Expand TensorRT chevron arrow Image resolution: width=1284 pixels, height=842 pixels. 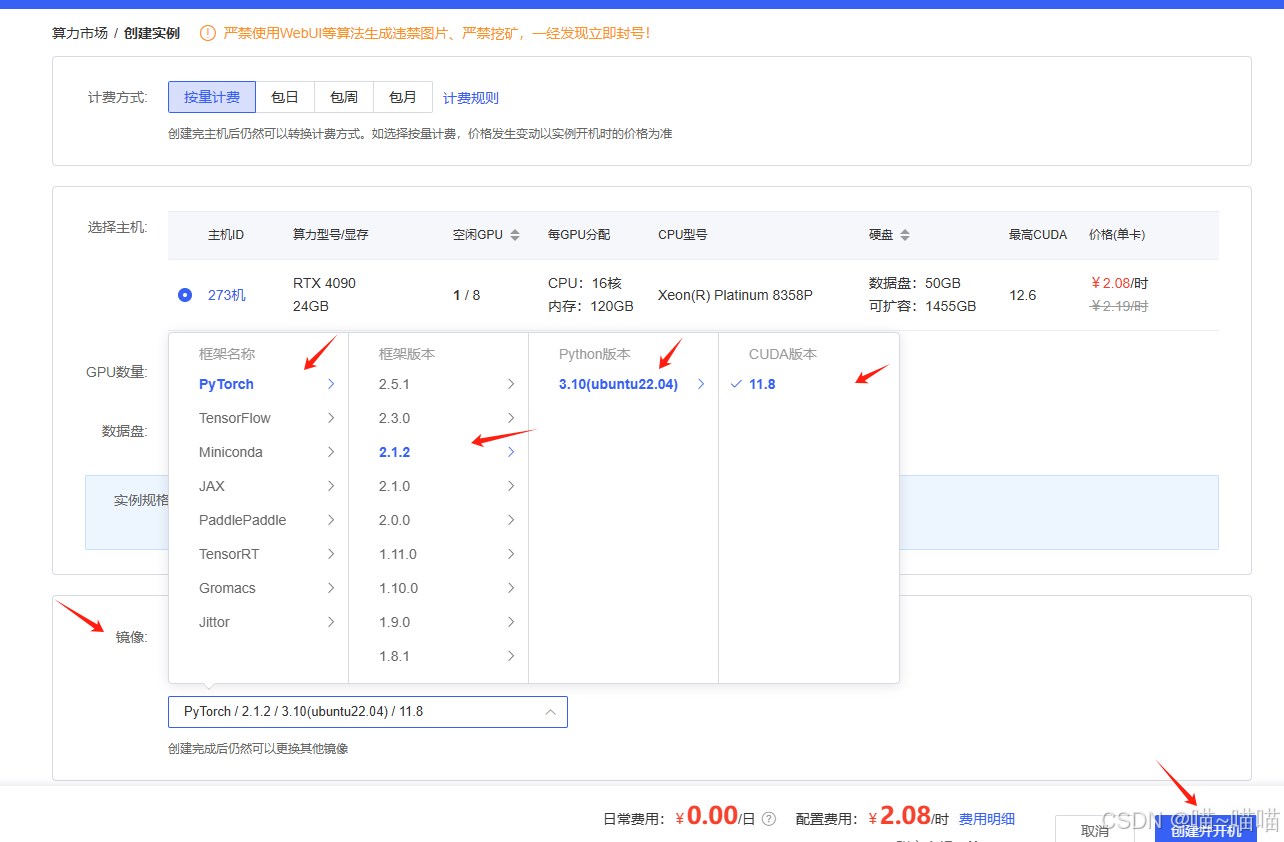(x=331, y=554)
